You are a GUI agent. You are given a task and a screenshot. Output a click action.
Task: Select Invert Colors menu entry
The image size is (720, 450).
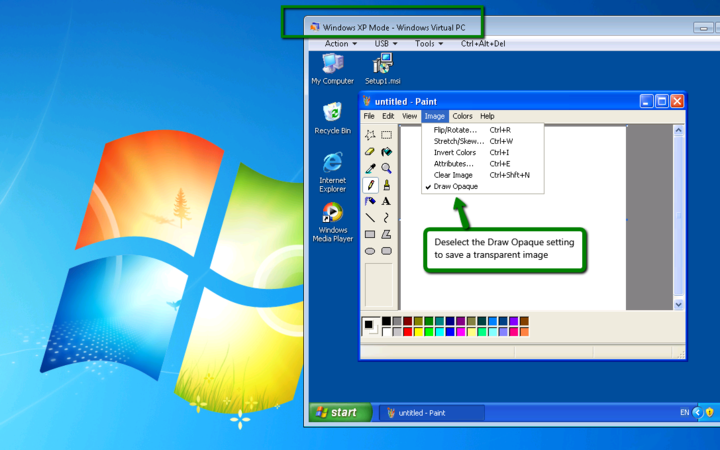tap(482, 152)
